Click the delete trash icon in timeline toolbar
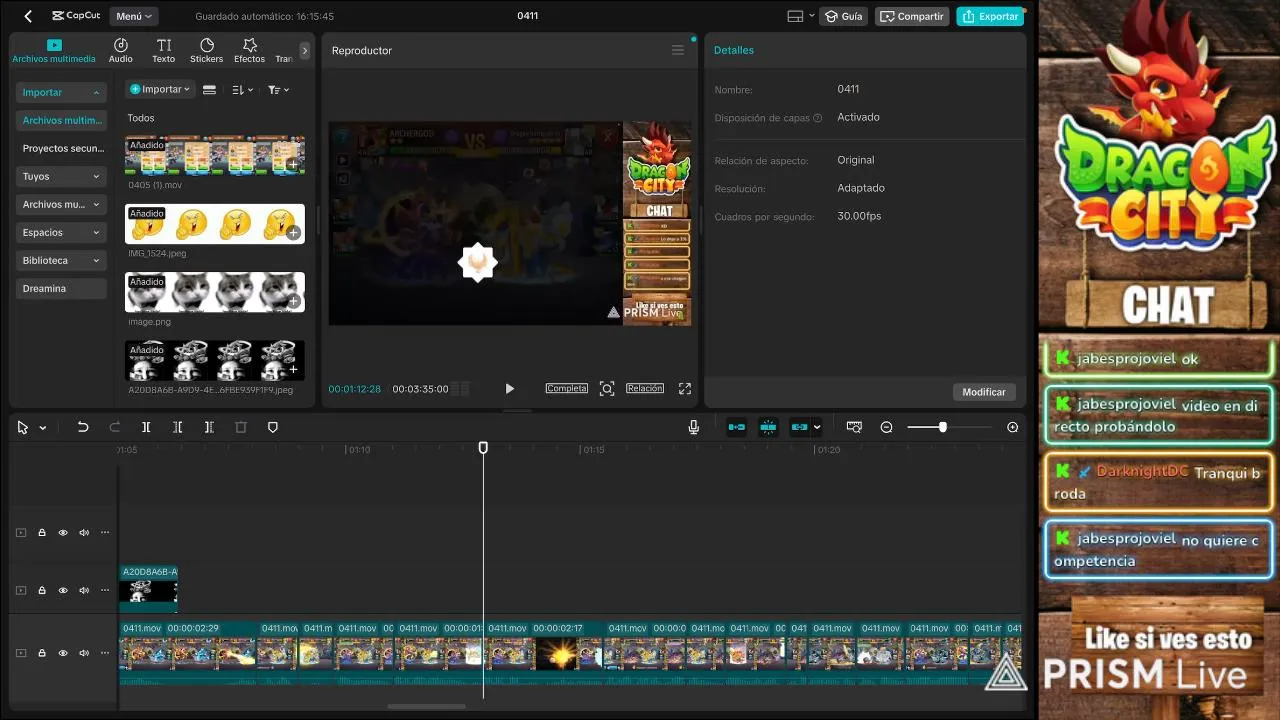1280x720 pixels. 241,427
